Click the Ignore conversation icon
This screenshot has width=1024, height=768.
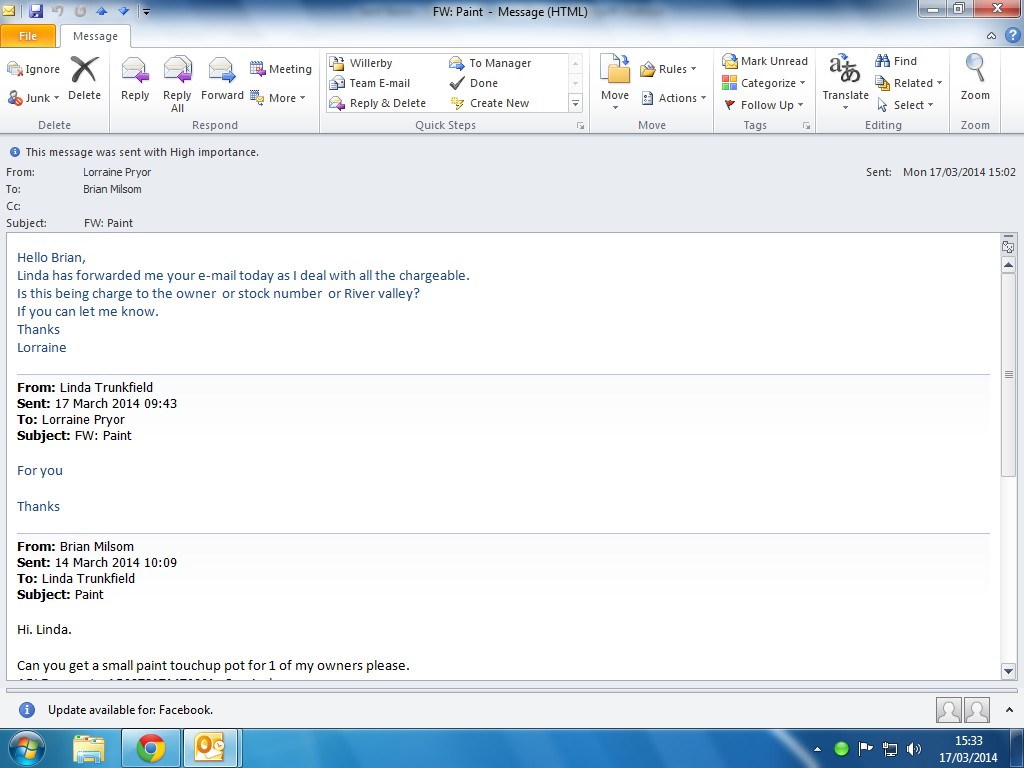coord(33,69)
